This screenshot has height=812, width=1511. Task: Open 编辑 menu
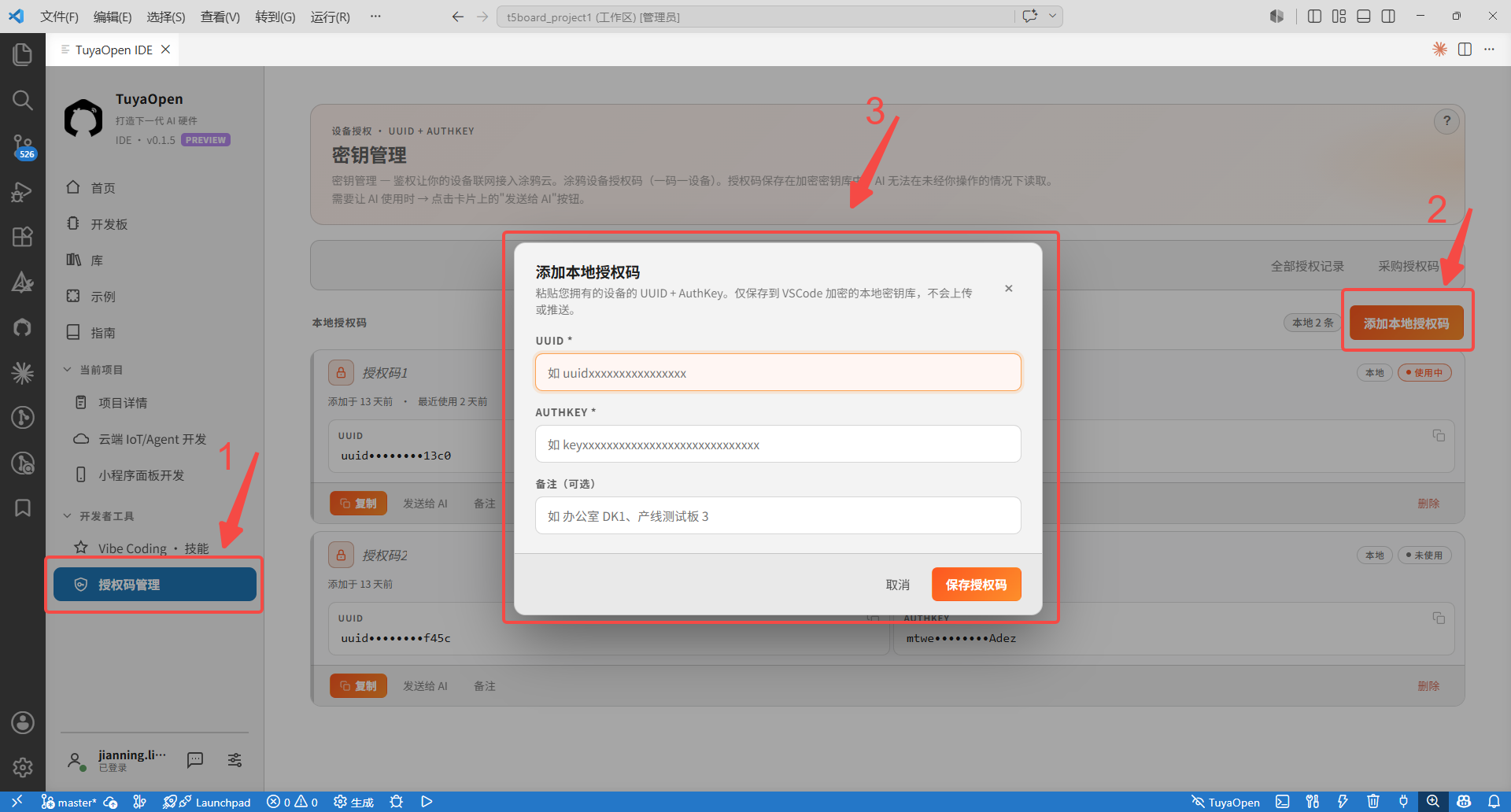click(113, 17)
